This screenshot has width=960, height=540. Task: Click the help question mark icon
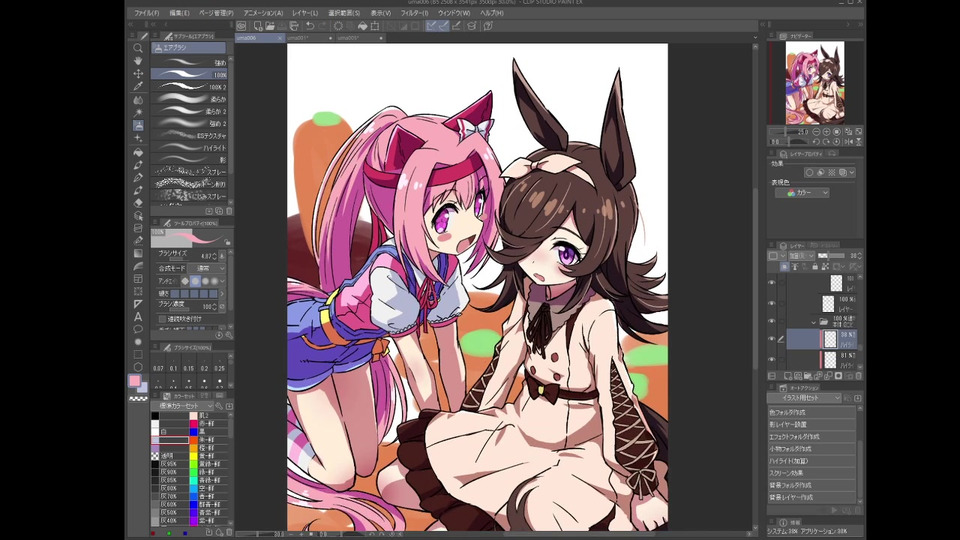488,26
